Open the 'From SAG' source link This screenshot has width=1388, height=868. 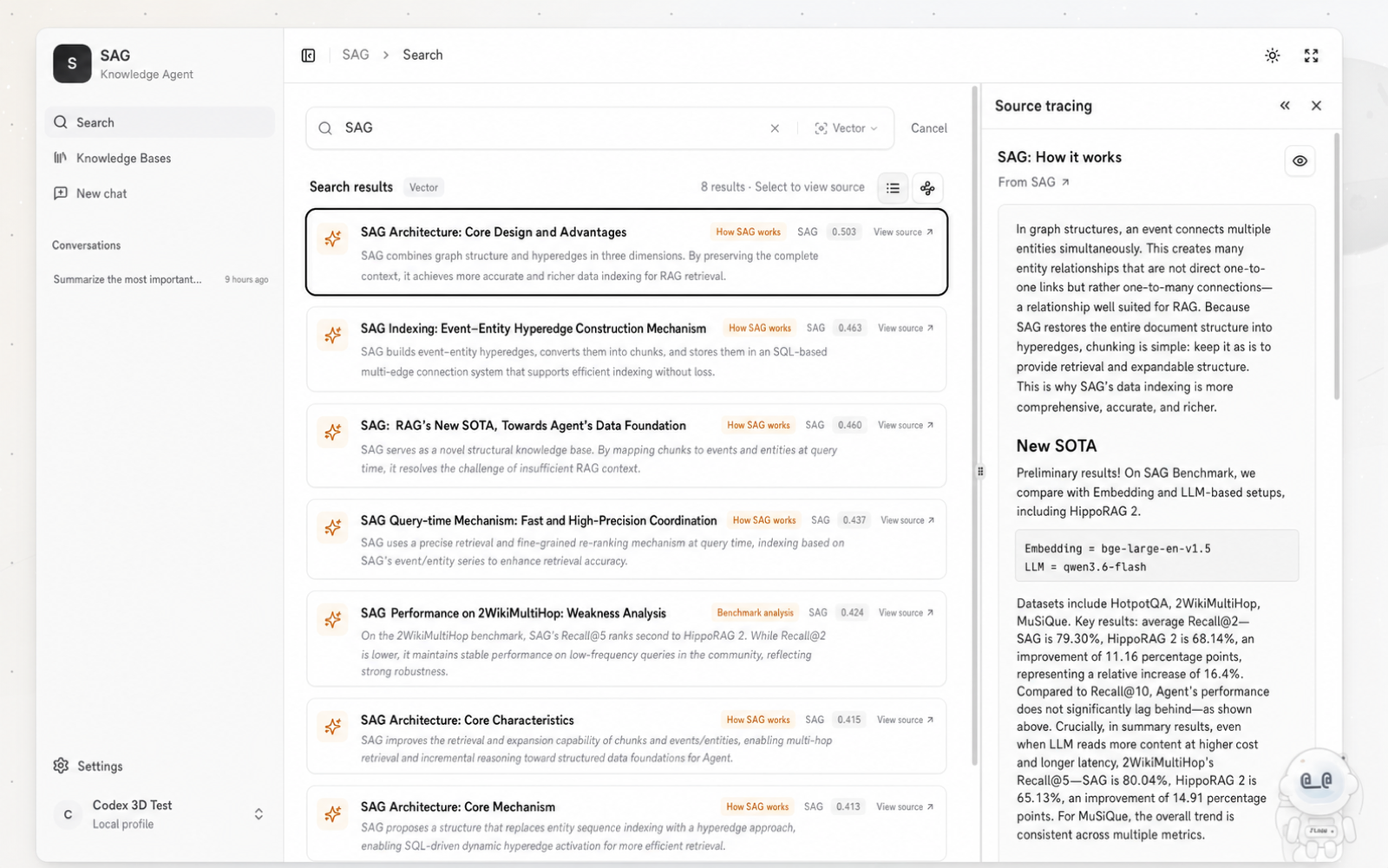coord(1033,182)
